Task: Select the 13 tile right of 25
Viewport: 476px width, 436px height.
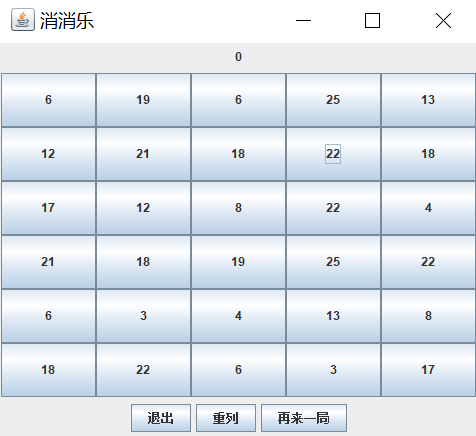Action: pyautogui.click(x=428, y=100)
